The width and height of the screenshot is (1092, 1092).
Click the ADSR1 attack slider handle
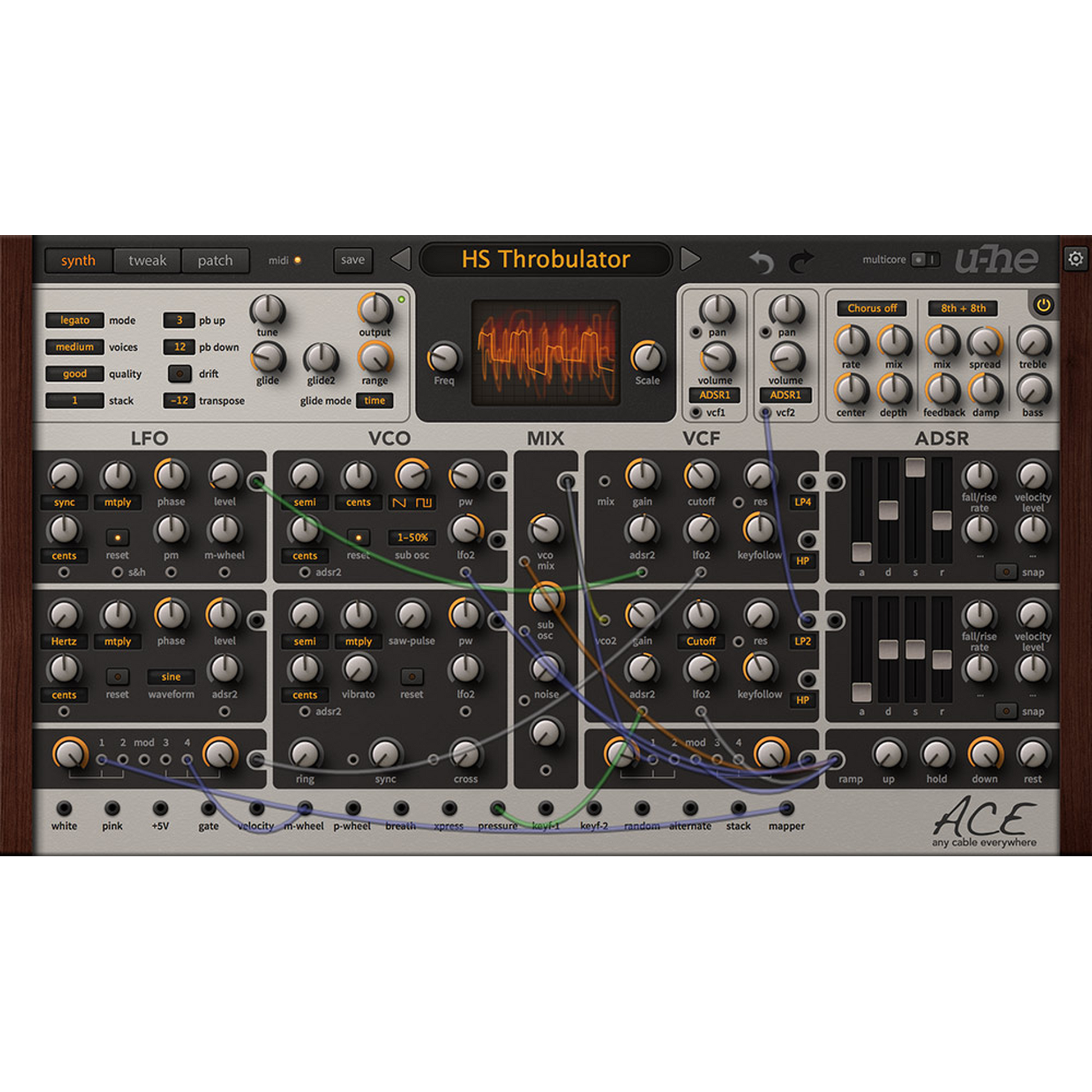pos(861,552)
